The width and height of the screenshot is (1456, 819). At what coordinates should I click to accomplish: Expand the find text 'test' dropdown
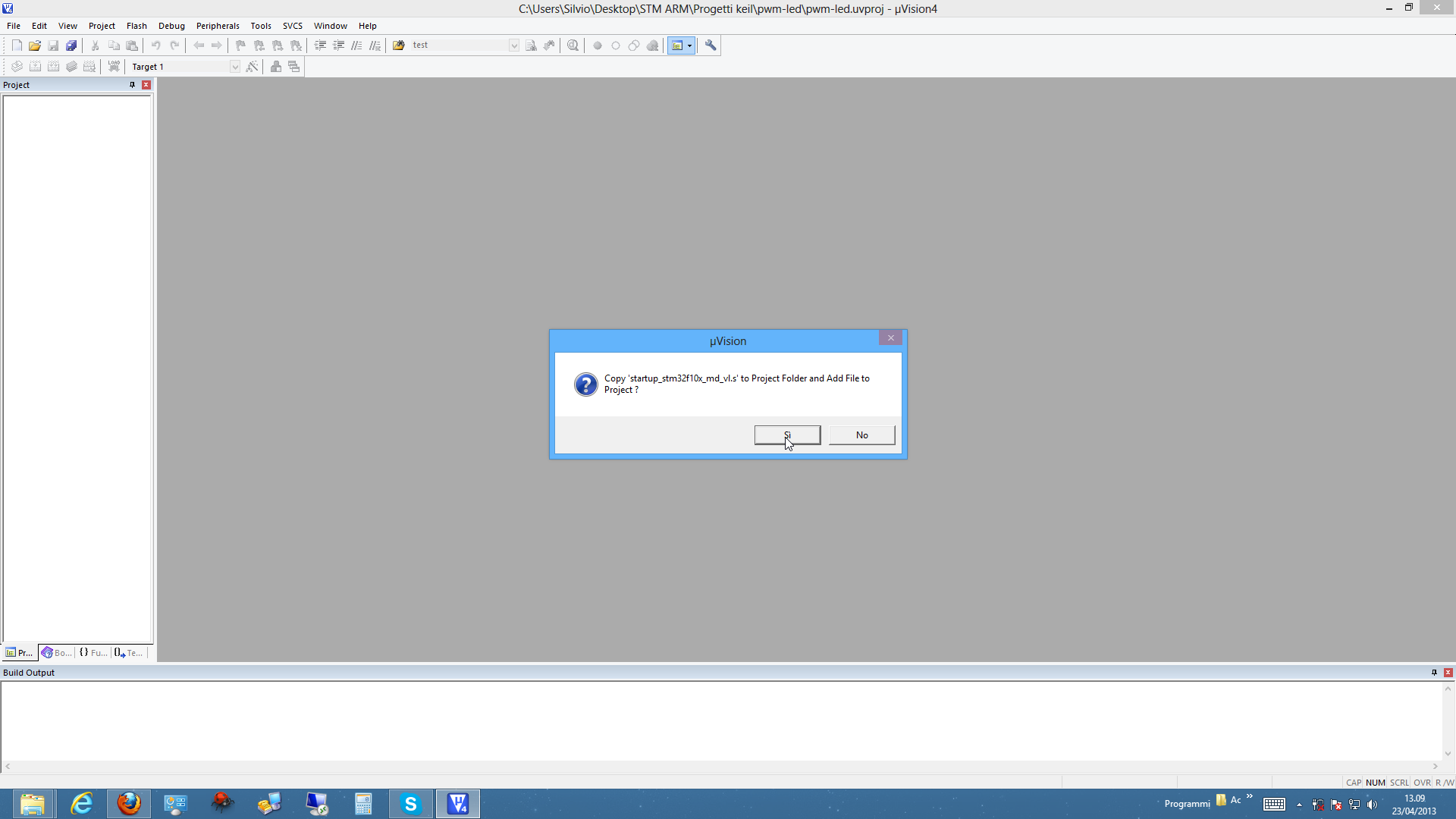click(514, 45)
